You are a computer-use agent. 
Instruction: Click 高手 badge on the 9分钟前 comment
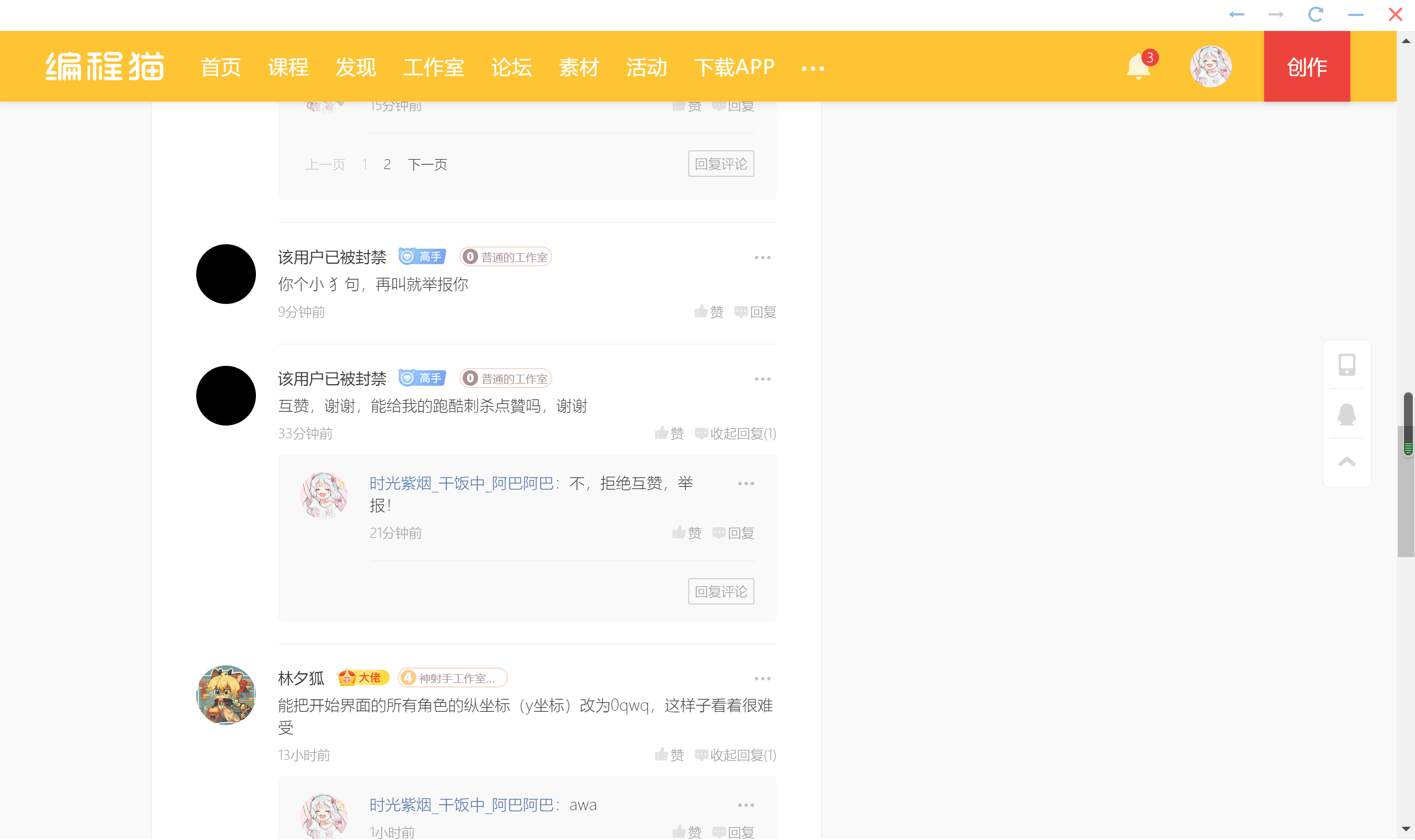[x=422, y=257]
